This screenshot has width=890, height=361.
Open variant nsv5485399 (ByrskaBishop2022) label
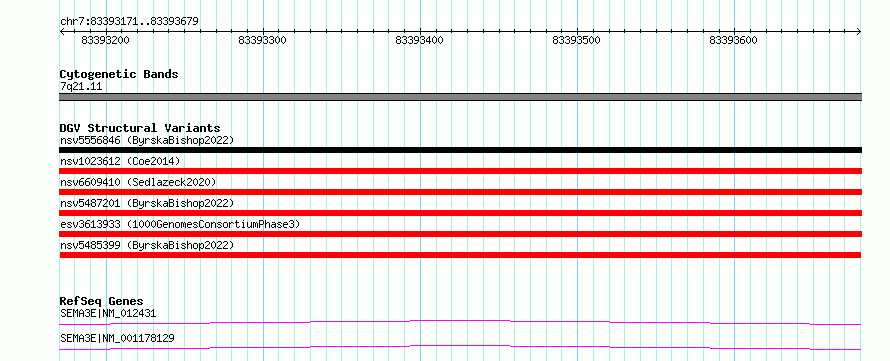(147, 245)
